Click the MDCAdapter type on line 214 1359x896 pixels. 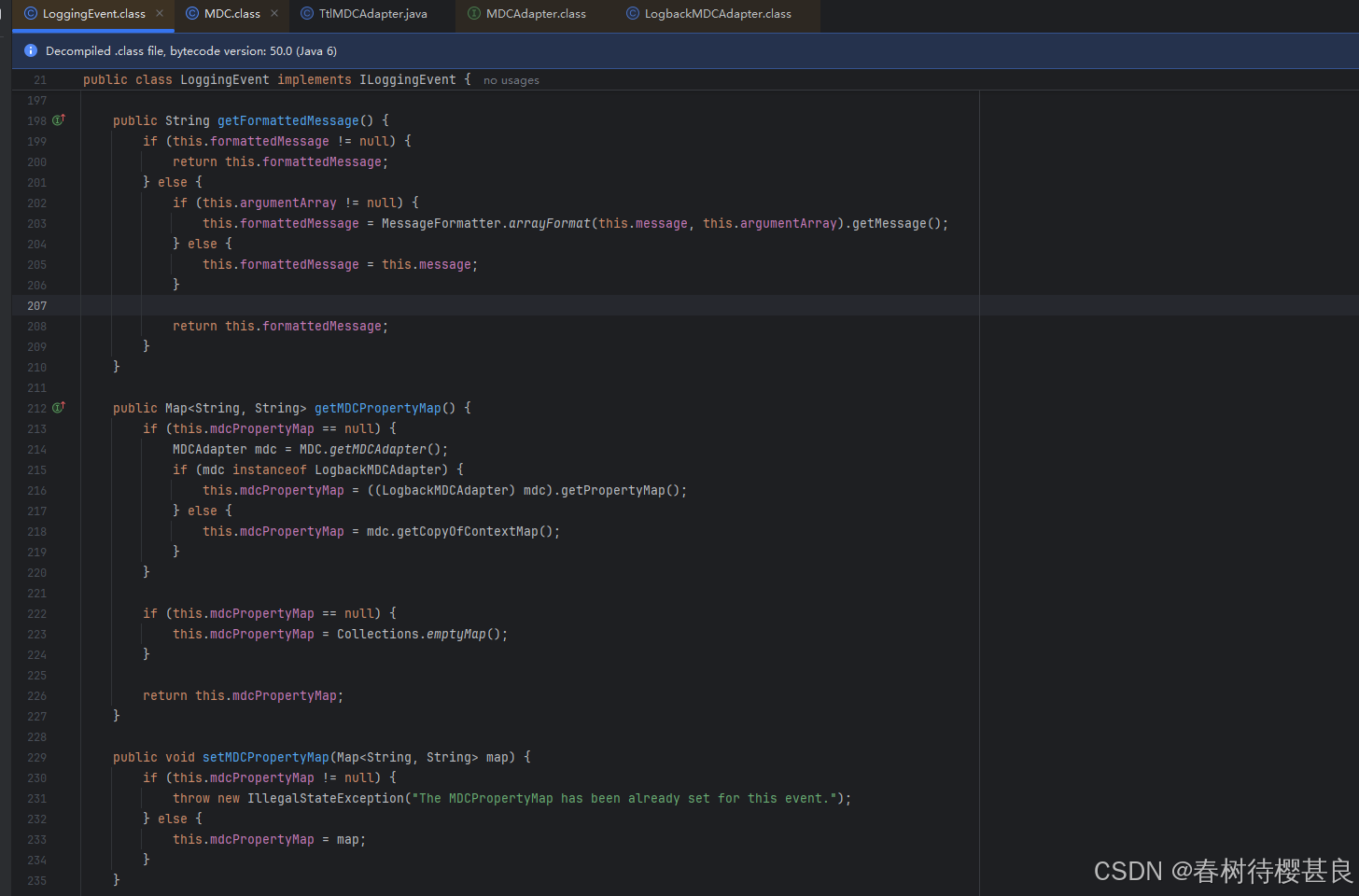click(210, 449)
